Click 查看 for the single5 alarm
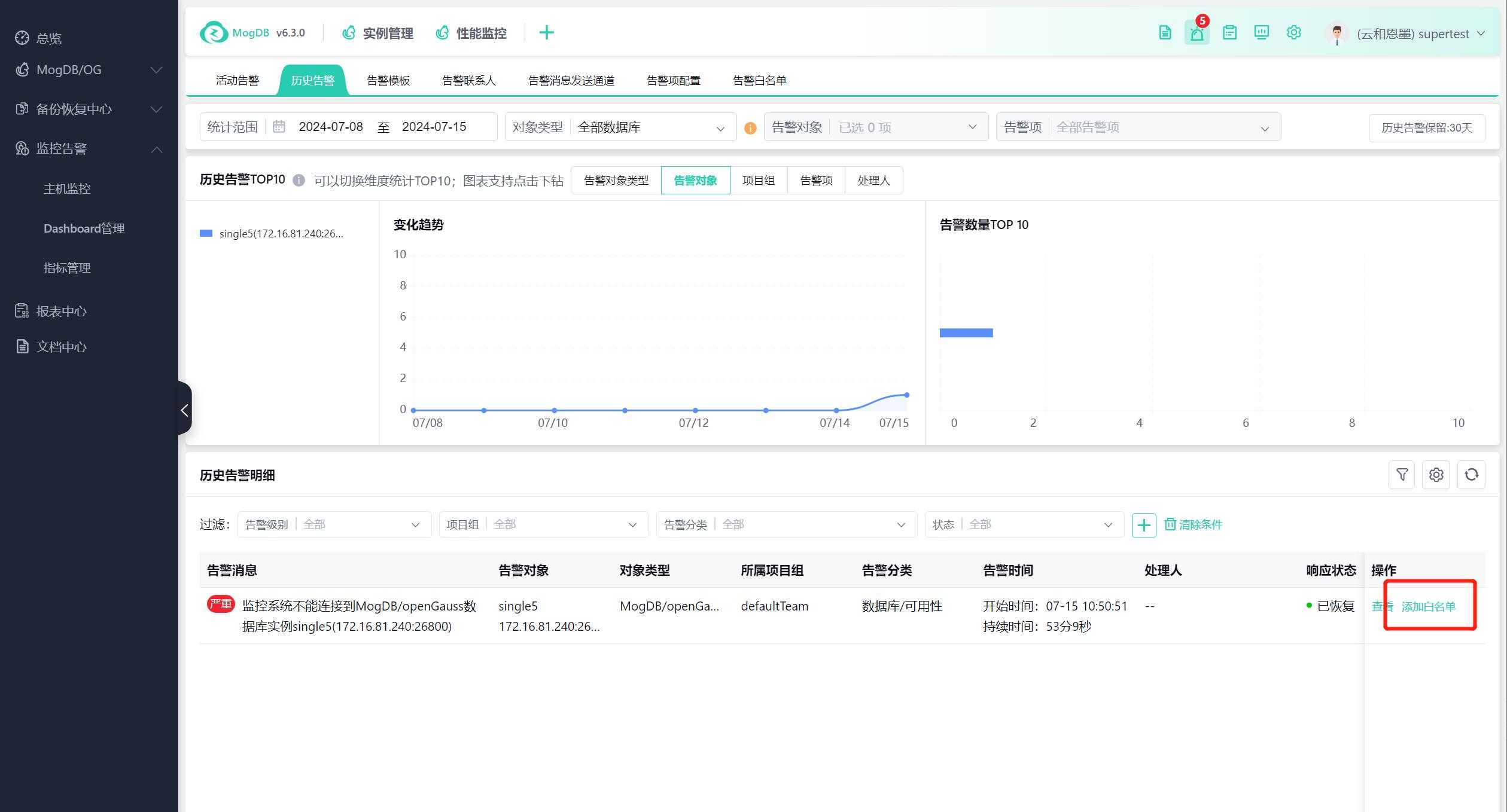 (x=1383, y=606)
